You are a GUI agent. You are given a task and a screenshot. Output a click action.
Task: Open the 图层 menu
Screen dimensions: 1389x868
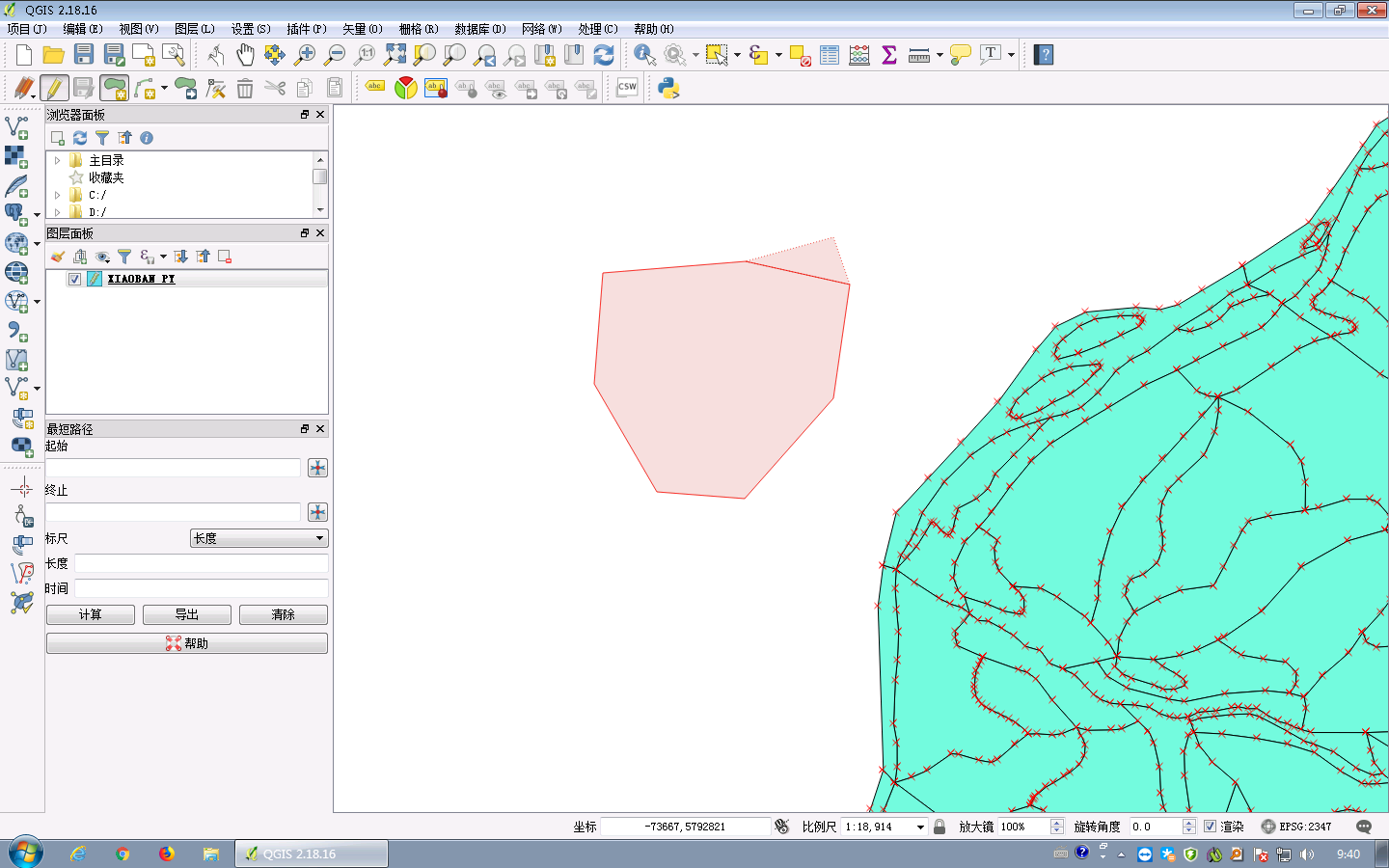(x=195, y=29)
